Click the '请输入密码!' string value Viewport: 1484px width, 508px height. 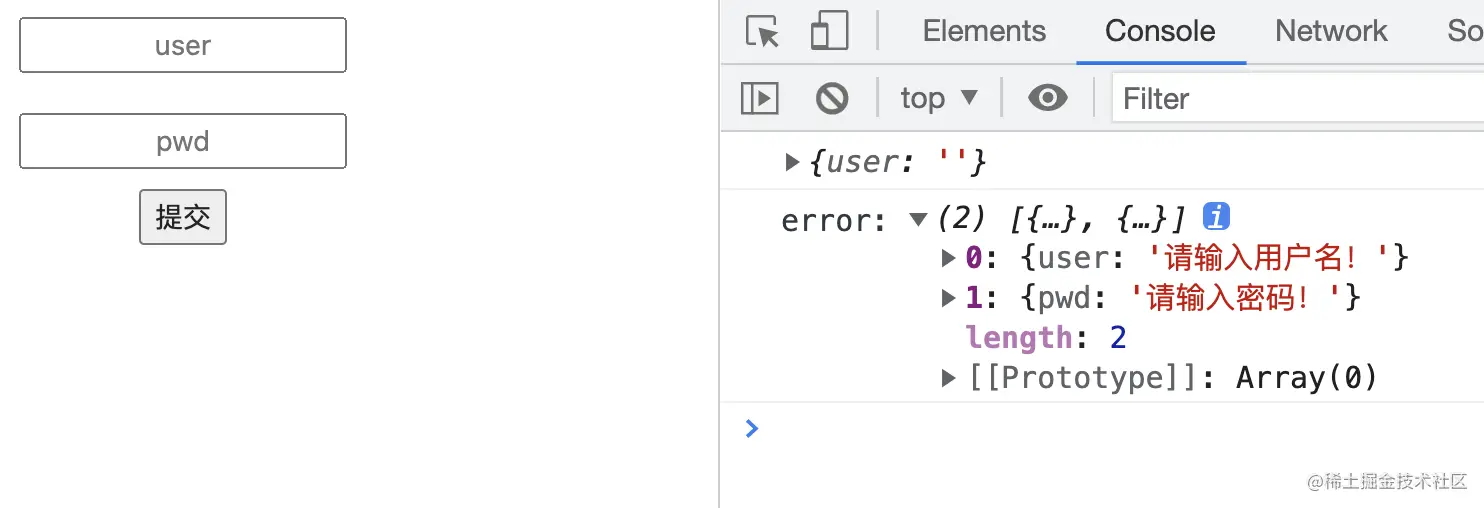click(x=1236, y=298)
